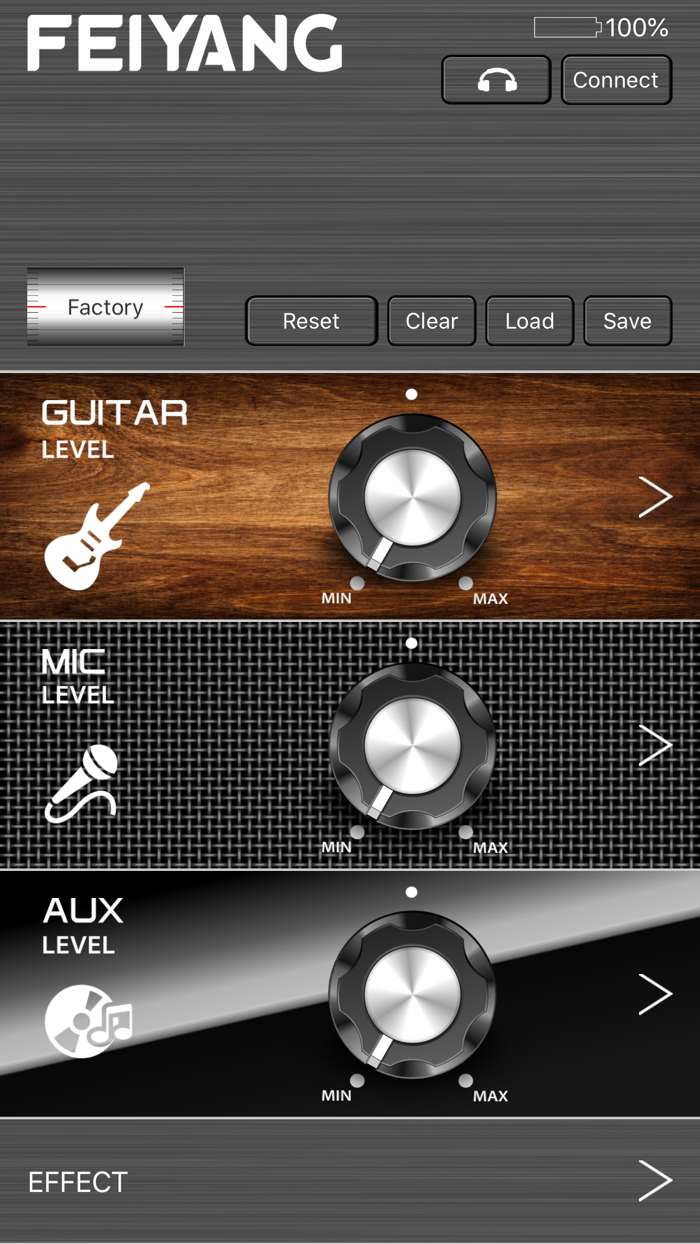Click the Clear preset button

click(432, 321)
